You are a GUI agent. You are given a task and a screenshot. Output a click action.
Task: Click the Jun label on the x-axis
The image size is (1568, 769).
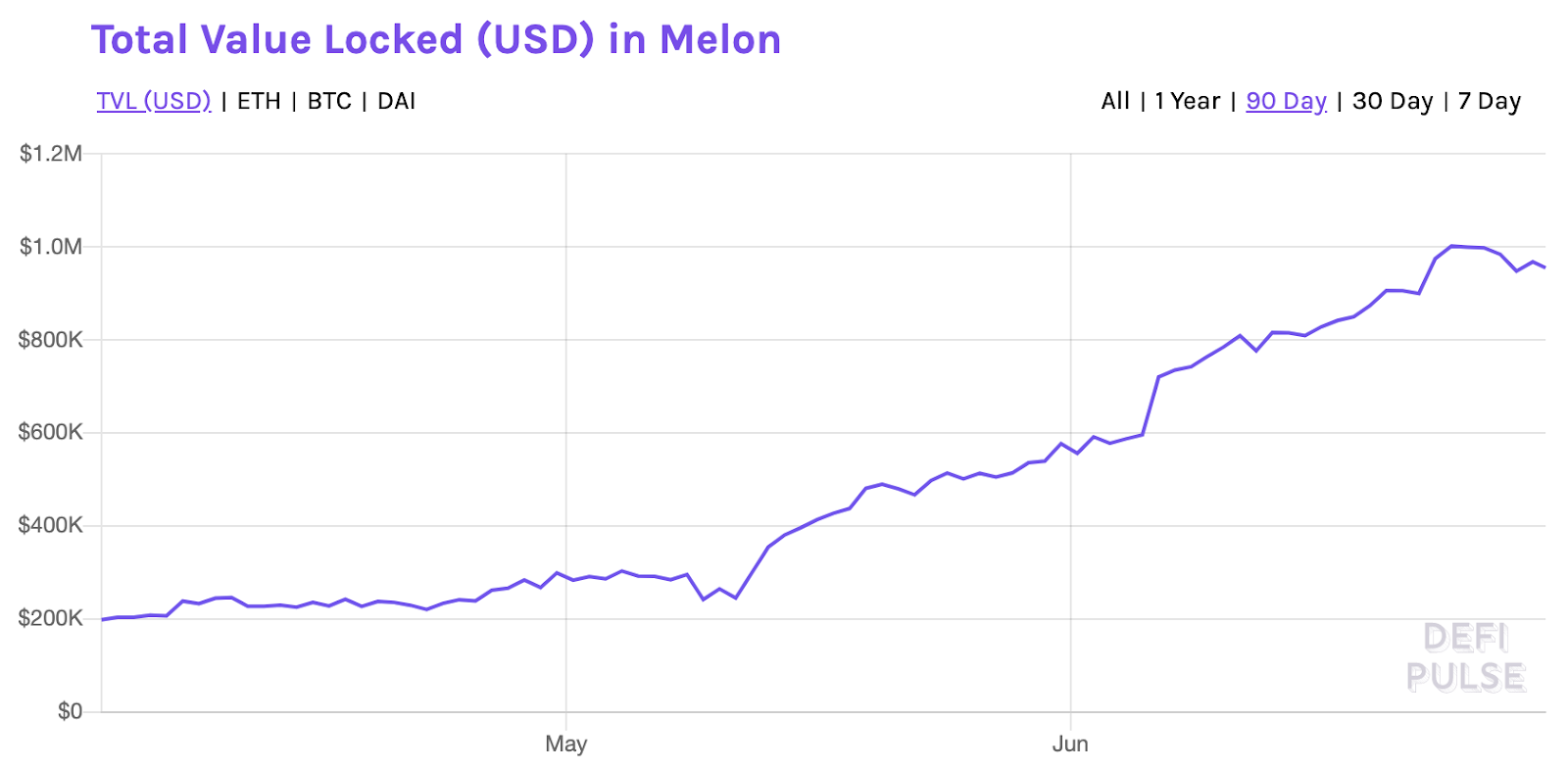[1070, 744]
